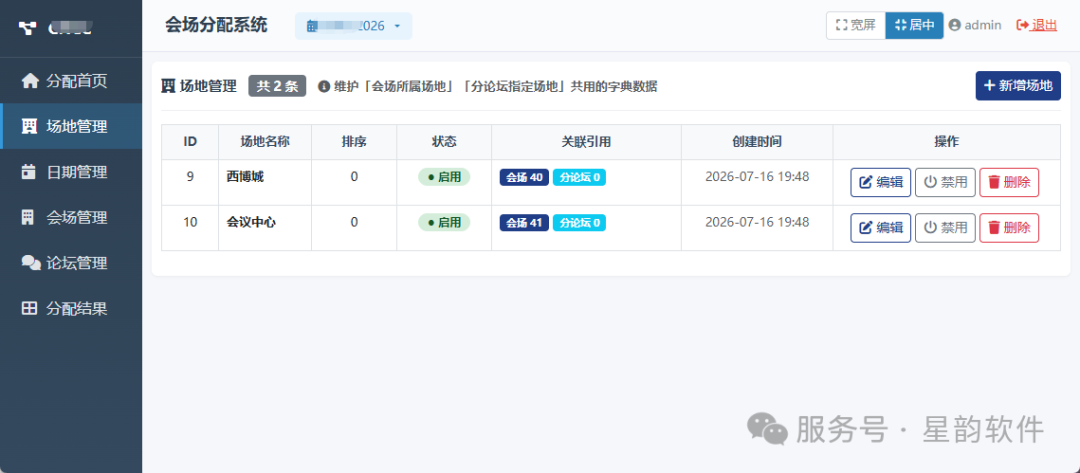
Task: Click the 关联引用 column header
Action: [586, 142]
